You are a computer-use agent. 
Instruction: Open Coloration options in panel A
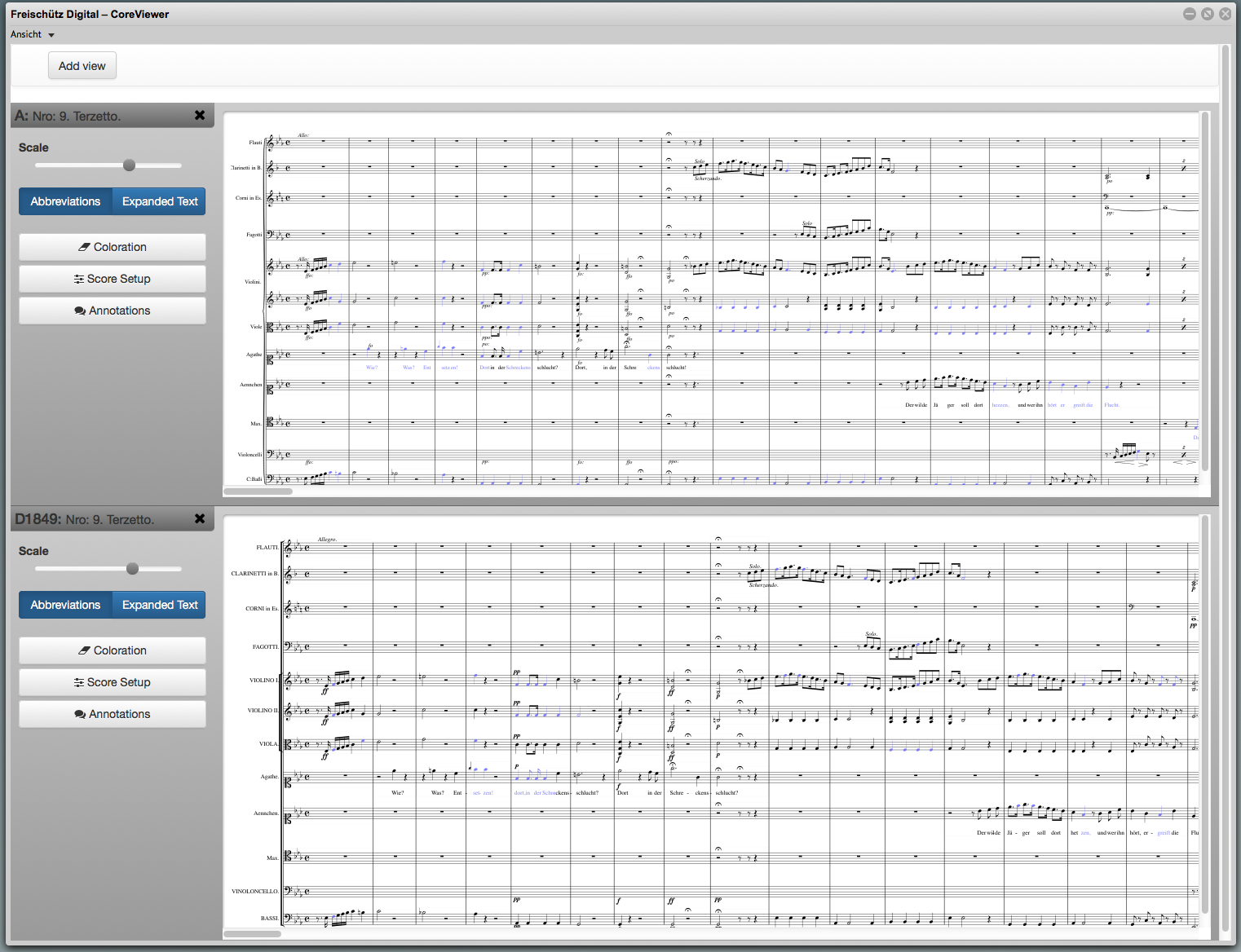pyautogui.click(x=113, y=247)
